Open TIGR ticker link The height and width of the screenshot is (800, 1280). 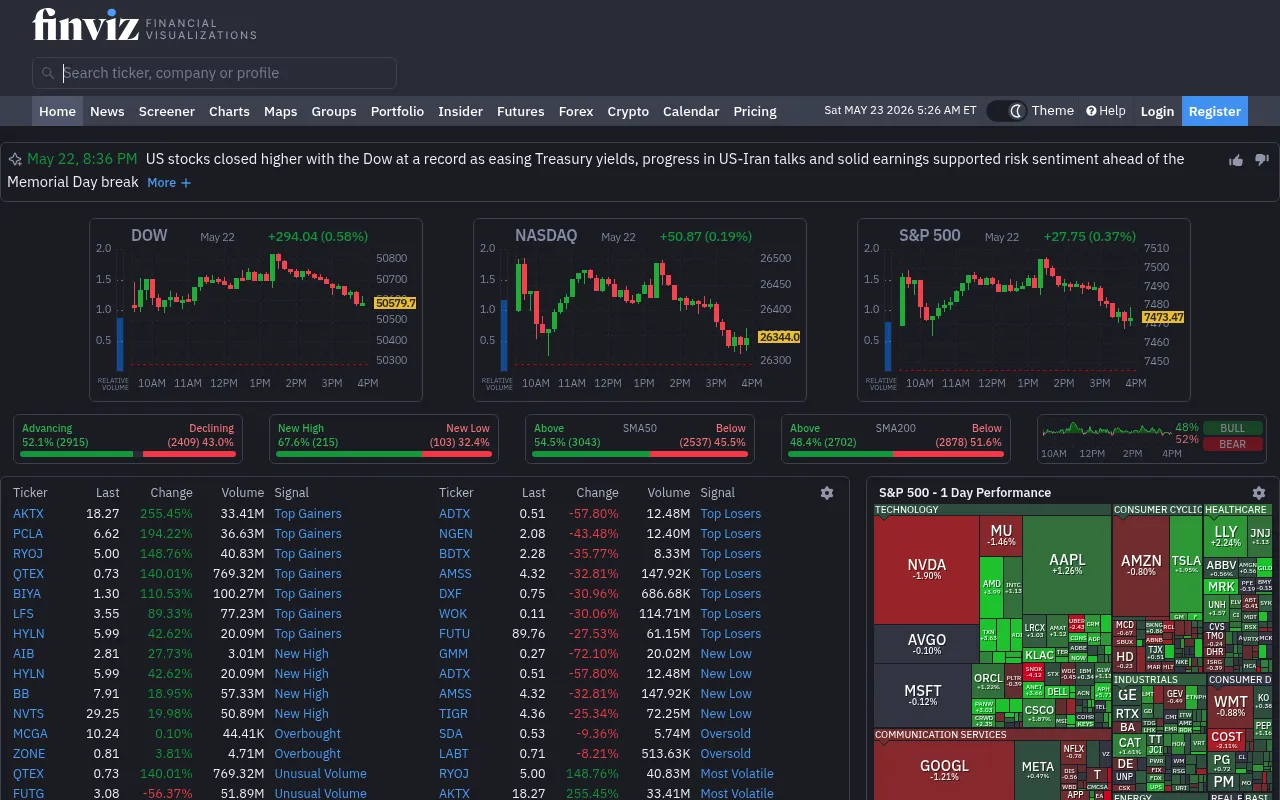pos(453,714)
